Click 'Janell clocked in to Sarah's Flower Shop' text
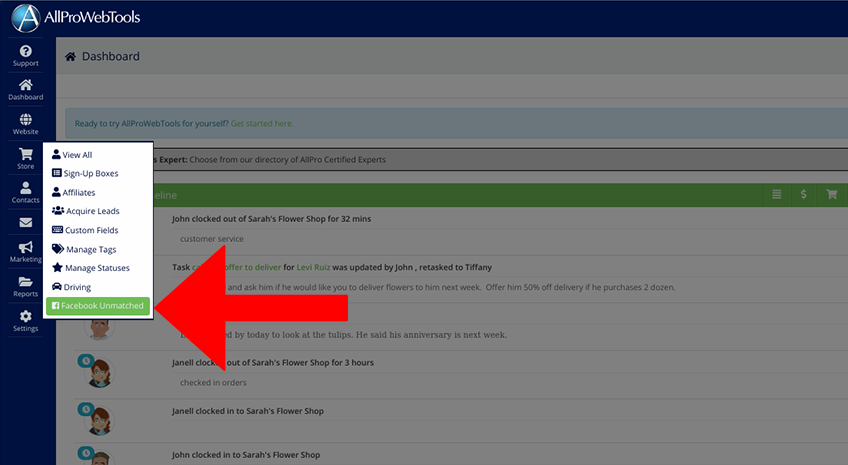The height and width of the screenshot is (465, 848). click(x=248, y=411)
